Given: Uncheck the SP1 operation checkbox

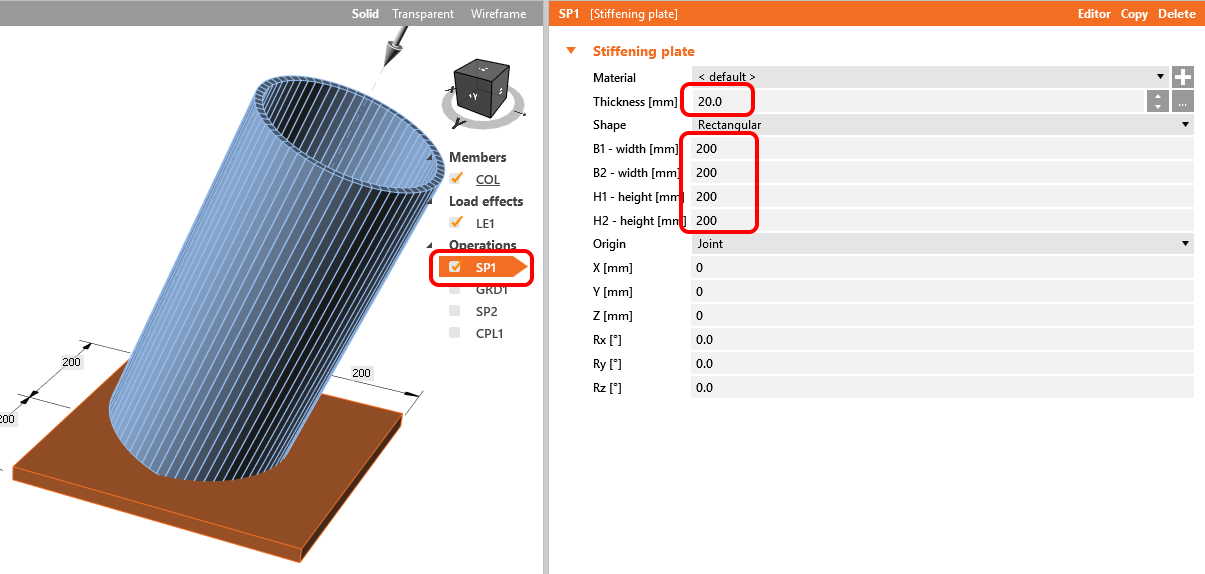Looking at the screenshot, I should pos(456,267).
